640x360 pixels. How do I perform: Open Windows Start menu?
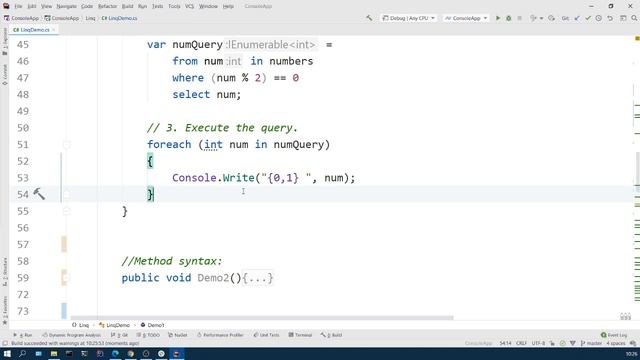[7, 353]
